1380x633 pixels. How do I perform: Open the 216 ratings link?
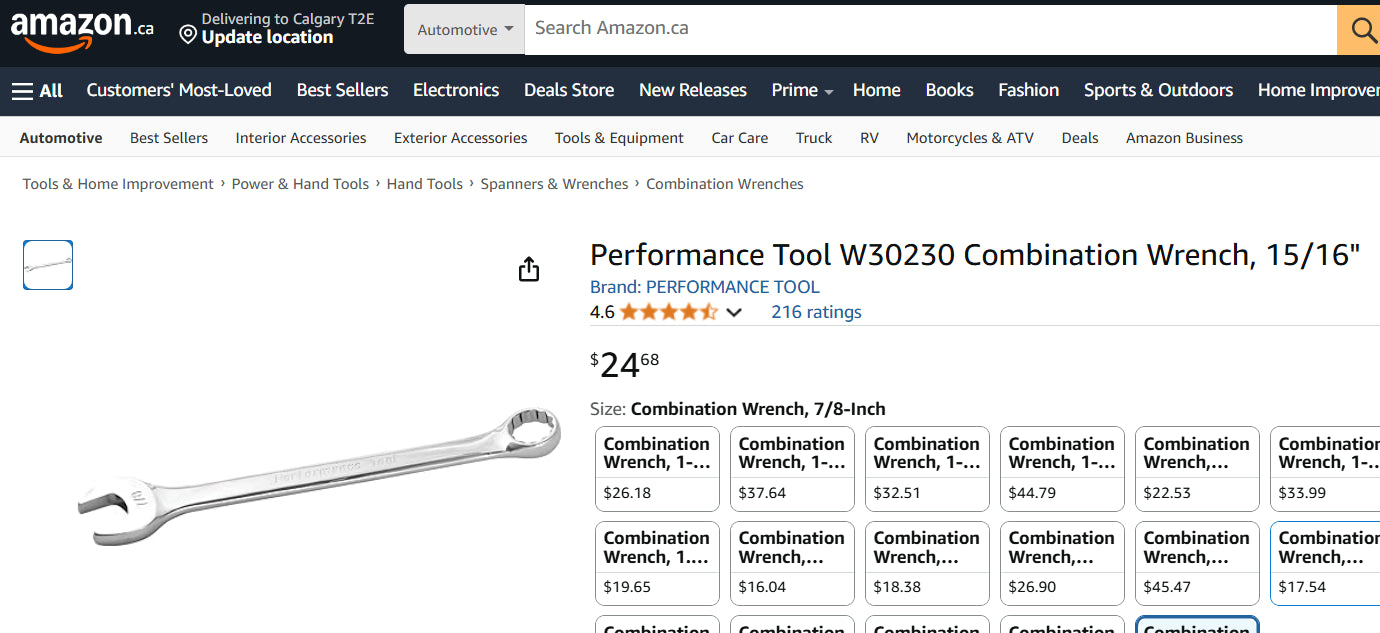point(815,312)
